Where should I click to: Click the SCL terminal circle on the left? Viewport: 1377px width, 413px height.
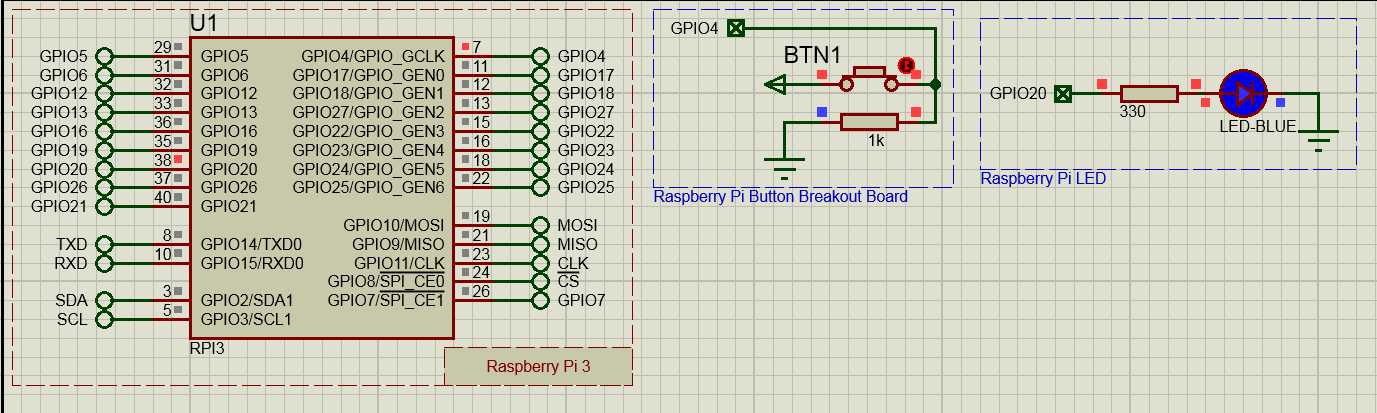tap(105, 319)
